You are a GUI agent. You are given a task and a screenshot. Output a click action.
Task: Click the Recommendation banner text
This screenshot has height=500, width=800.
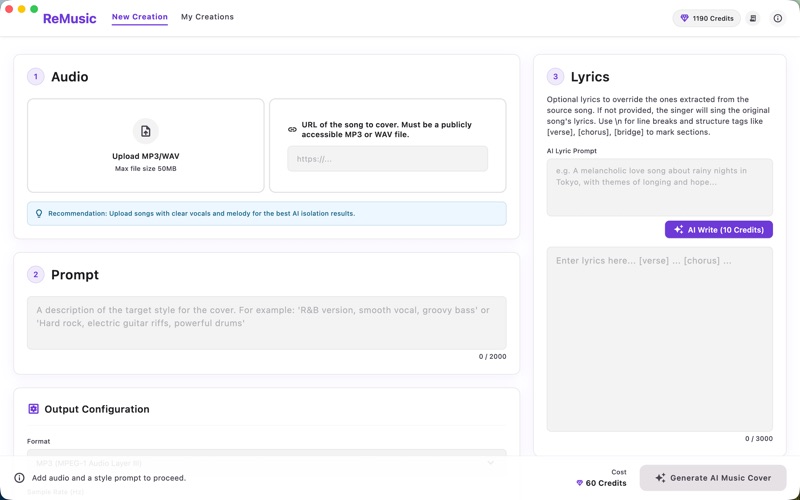click(x=202, y=213)
